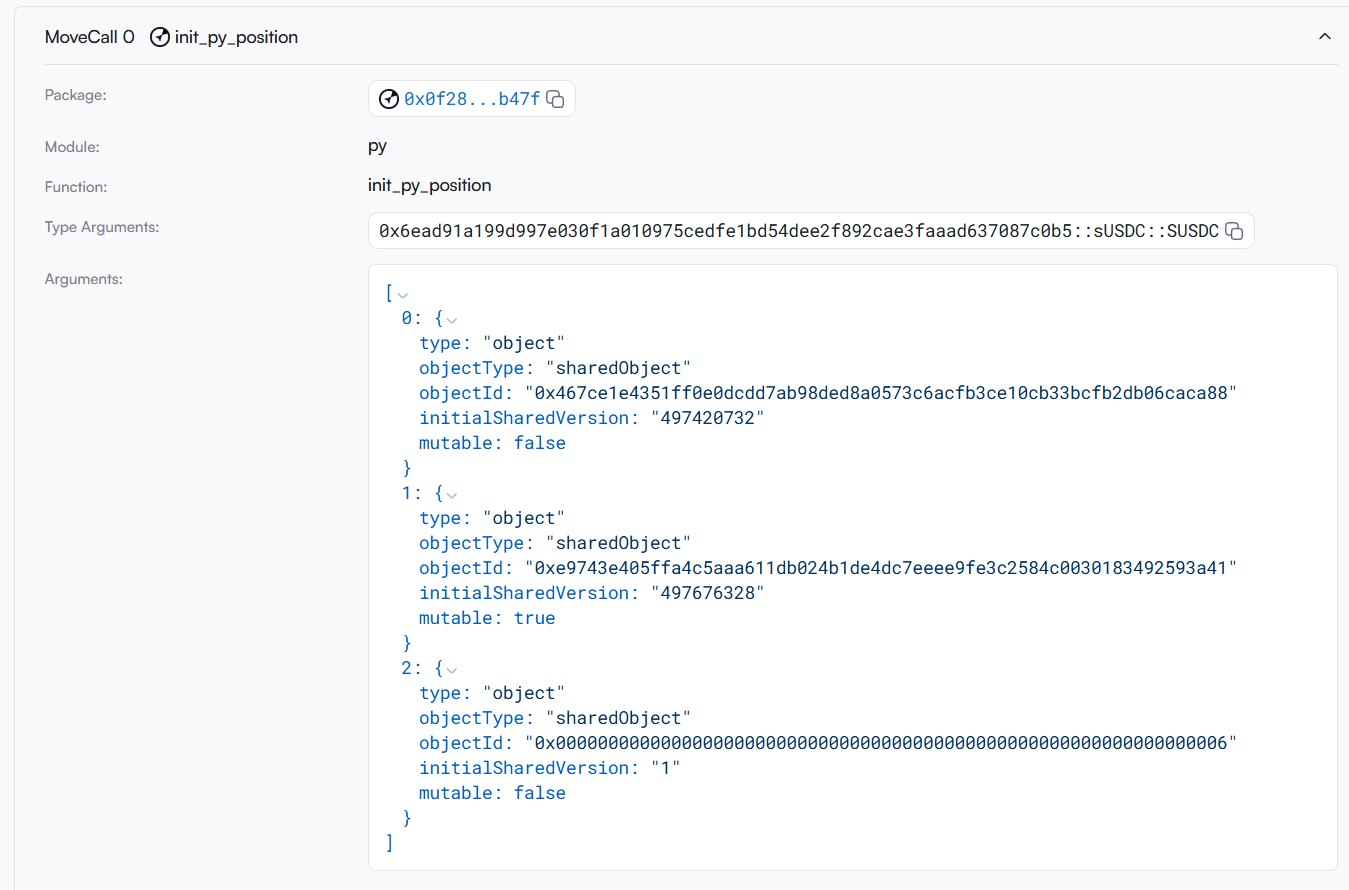Click objectId value starting with 0x467ce1e4

click(881, 393)
